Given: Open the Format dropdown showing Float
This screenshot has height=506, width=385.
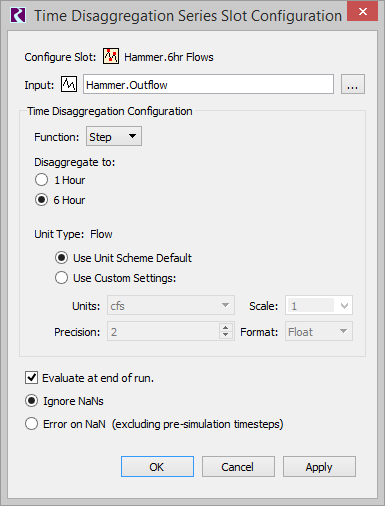Looking at the screenshot, I should 319,331.
